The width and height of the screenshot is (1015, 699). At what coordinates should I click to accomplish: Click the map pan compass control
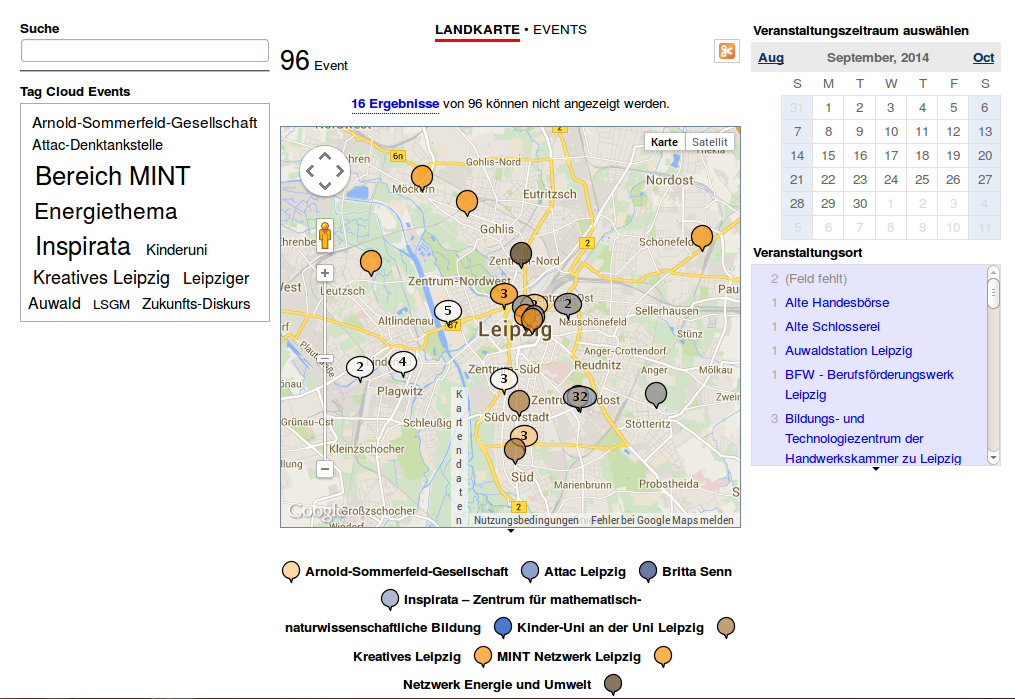point(324,171)
